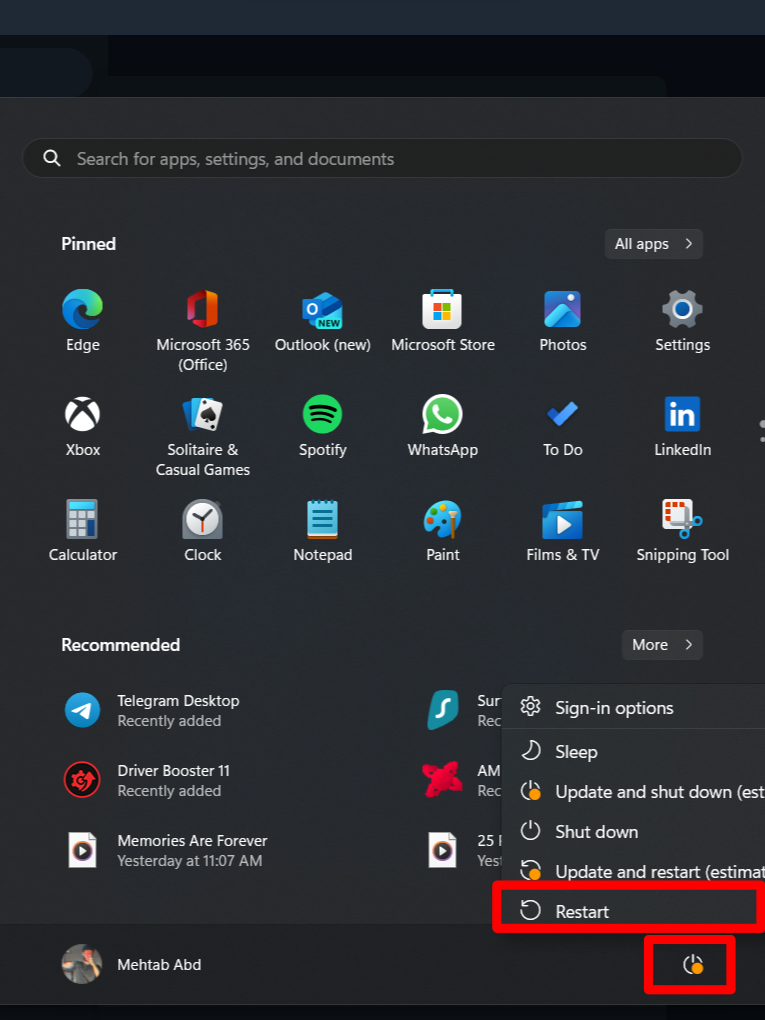Click the search box for apps and settings
This screenshot has height=1020, width=765.
pos(382,159)
